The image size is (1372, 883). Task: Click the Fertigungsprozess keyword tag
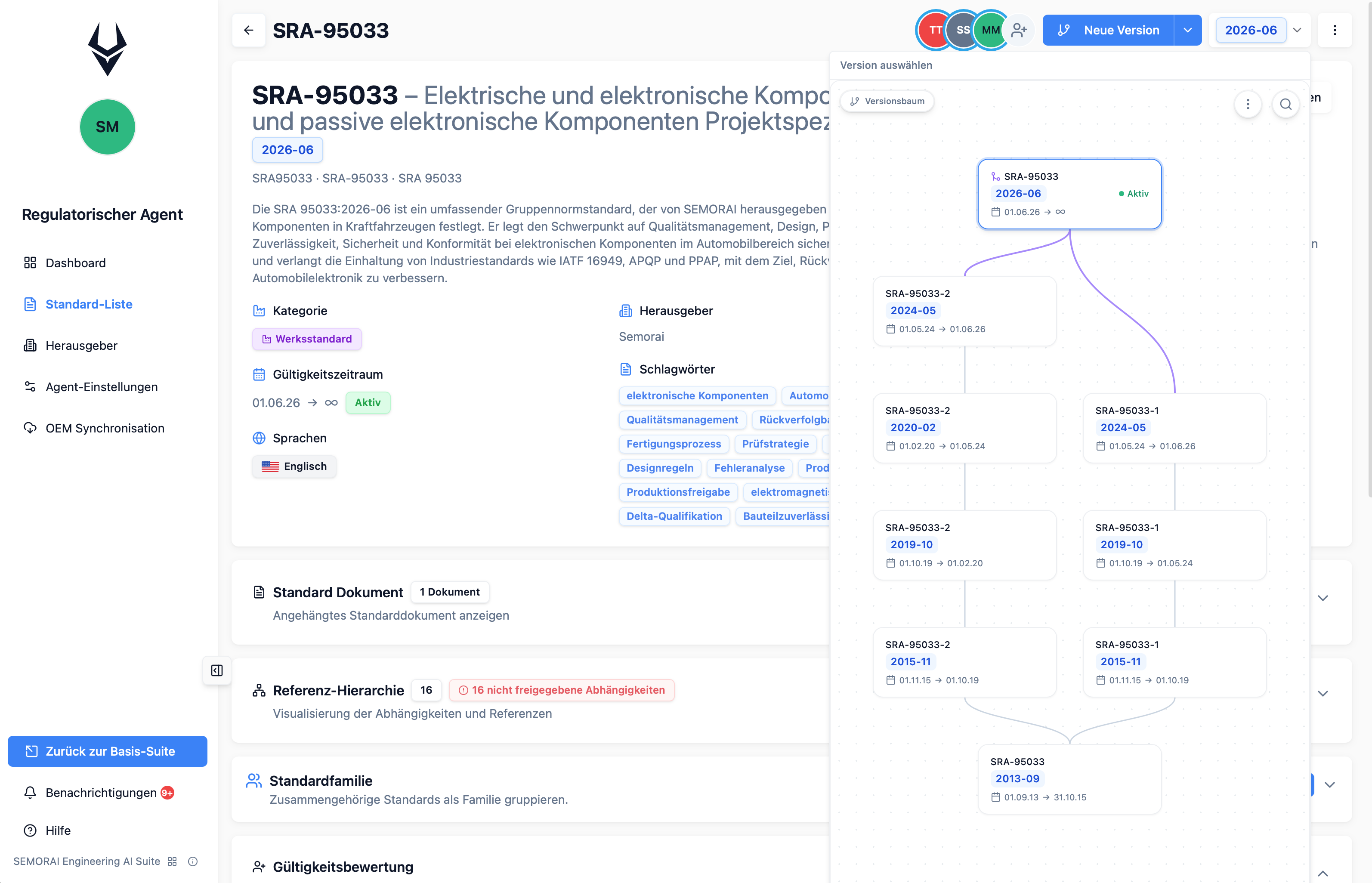674,444
